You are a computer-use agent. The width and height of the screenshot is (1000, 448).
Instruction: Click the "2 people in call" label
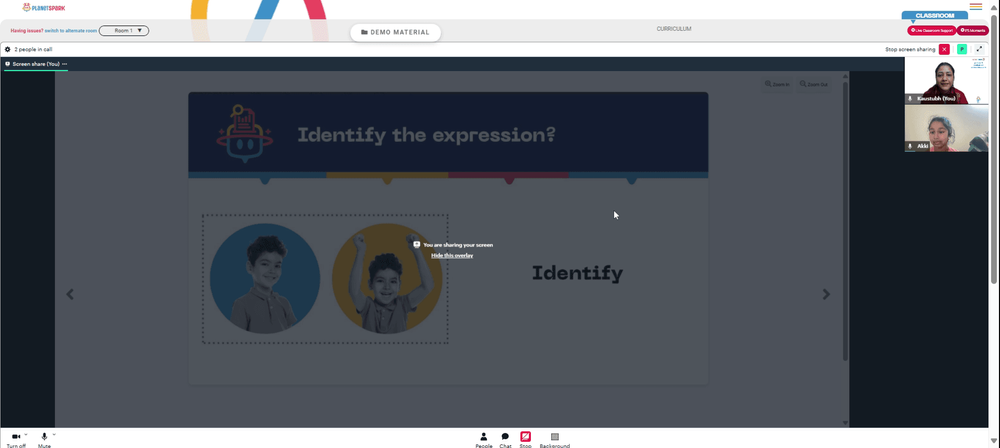coord(33,49)
